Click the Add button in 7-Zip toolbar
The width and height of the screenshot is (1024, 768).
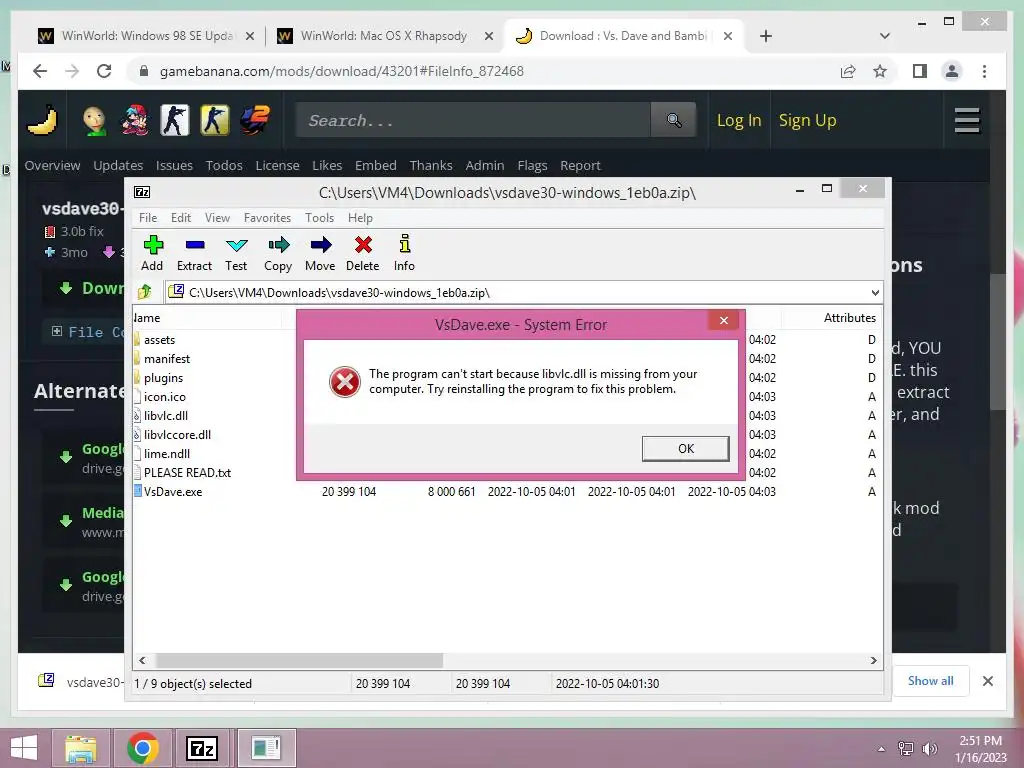(x=152, y=253)
